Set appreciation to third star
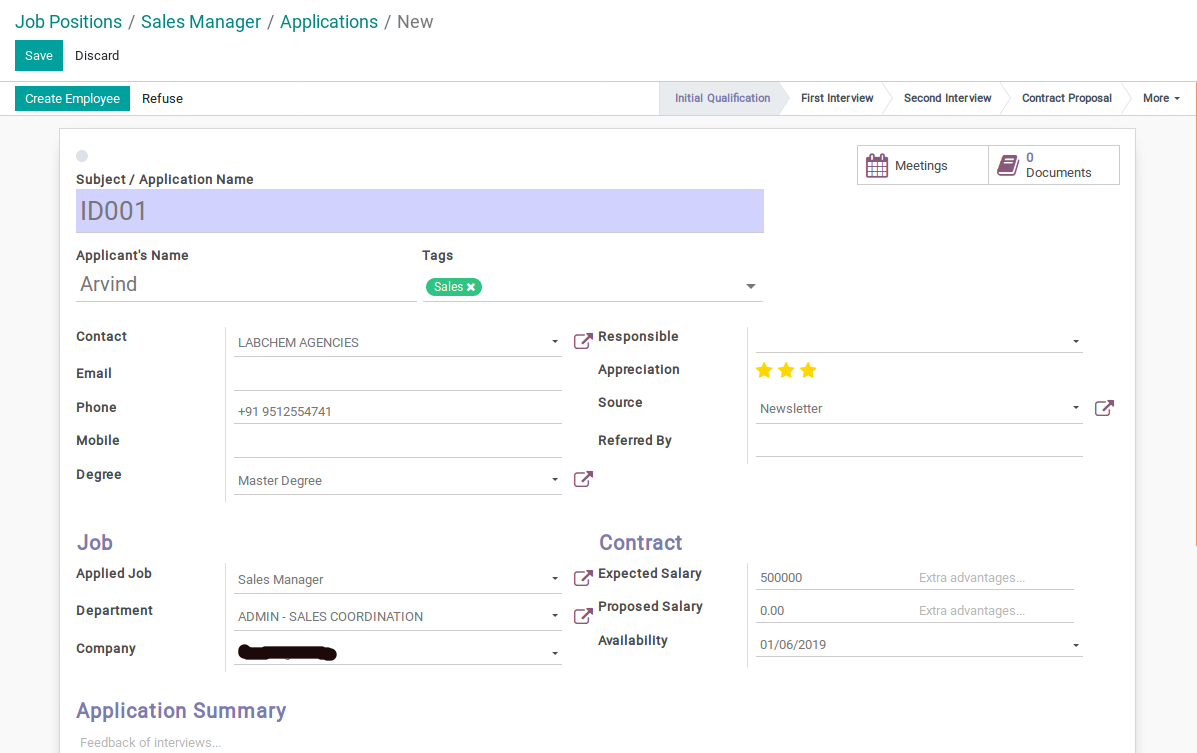Viewport: 1197px width, 753px height. (808, 371)
